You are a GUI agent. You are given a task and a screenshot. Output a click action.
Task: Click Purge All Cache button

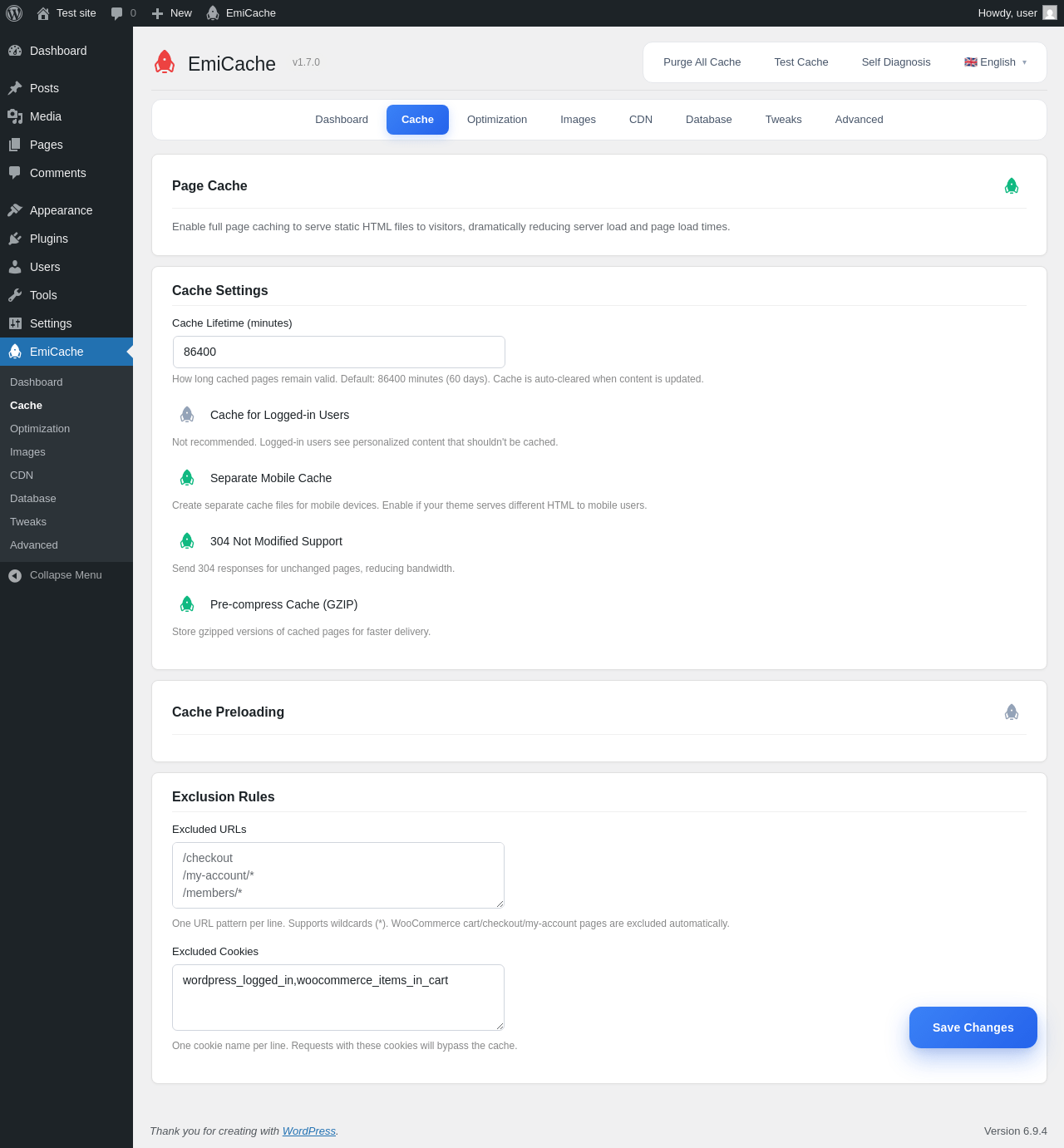point(702,62)
